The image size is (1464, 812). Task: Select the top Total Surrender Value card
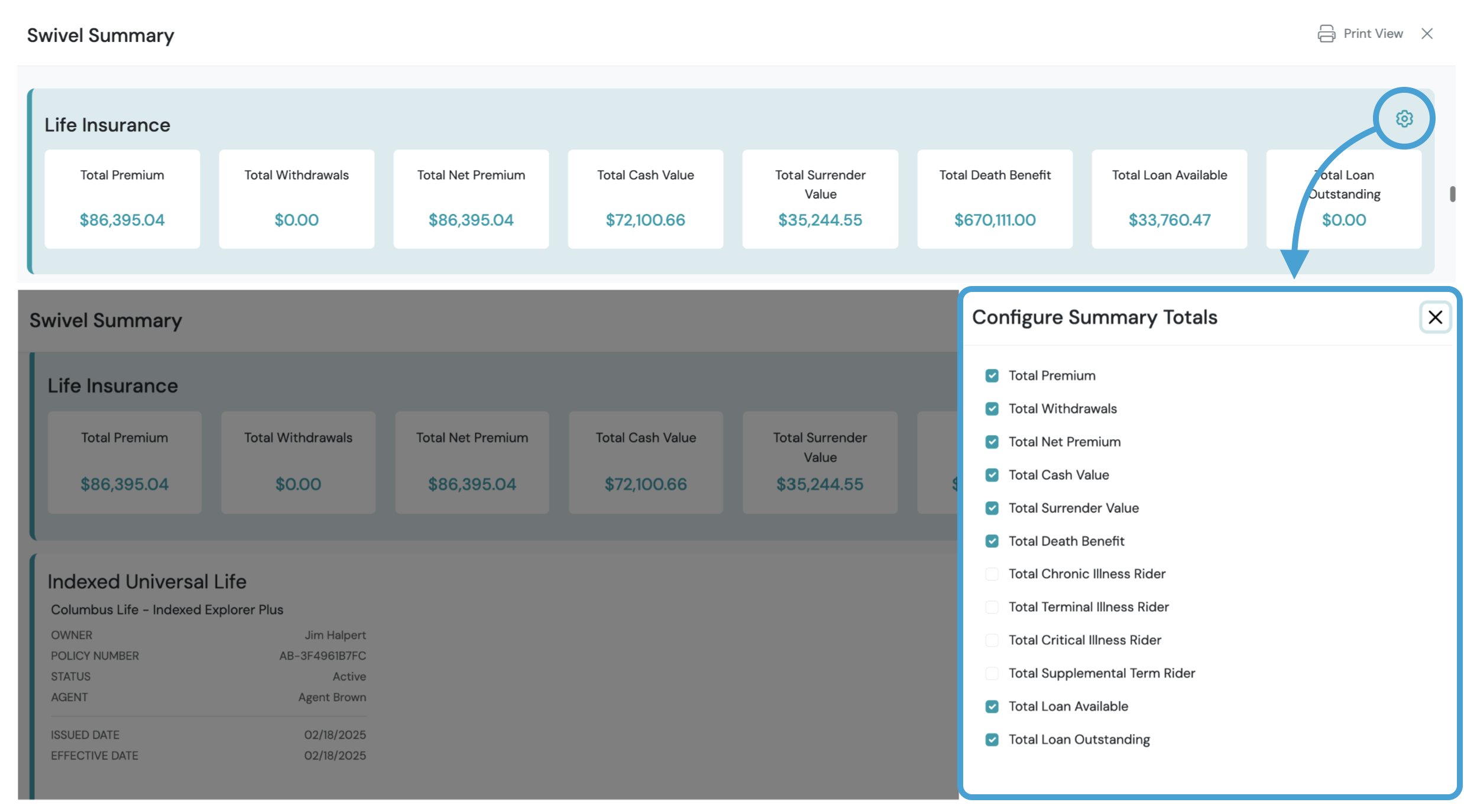coord(820,199)
